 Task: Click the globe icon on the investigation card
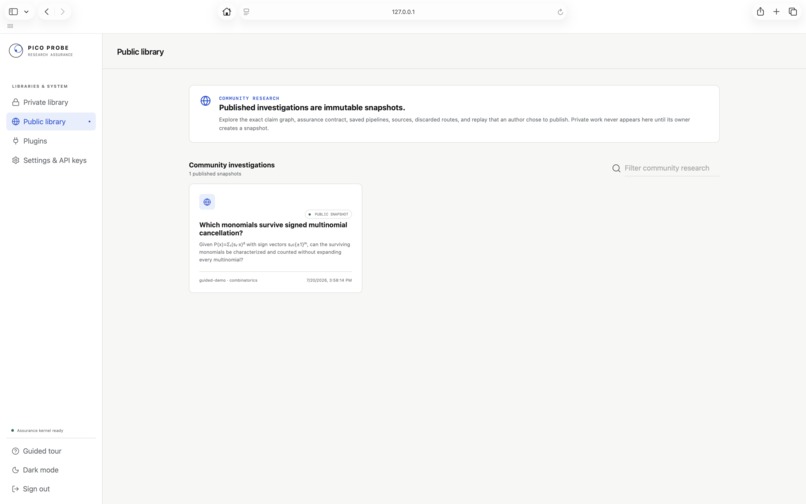[207, 202]
